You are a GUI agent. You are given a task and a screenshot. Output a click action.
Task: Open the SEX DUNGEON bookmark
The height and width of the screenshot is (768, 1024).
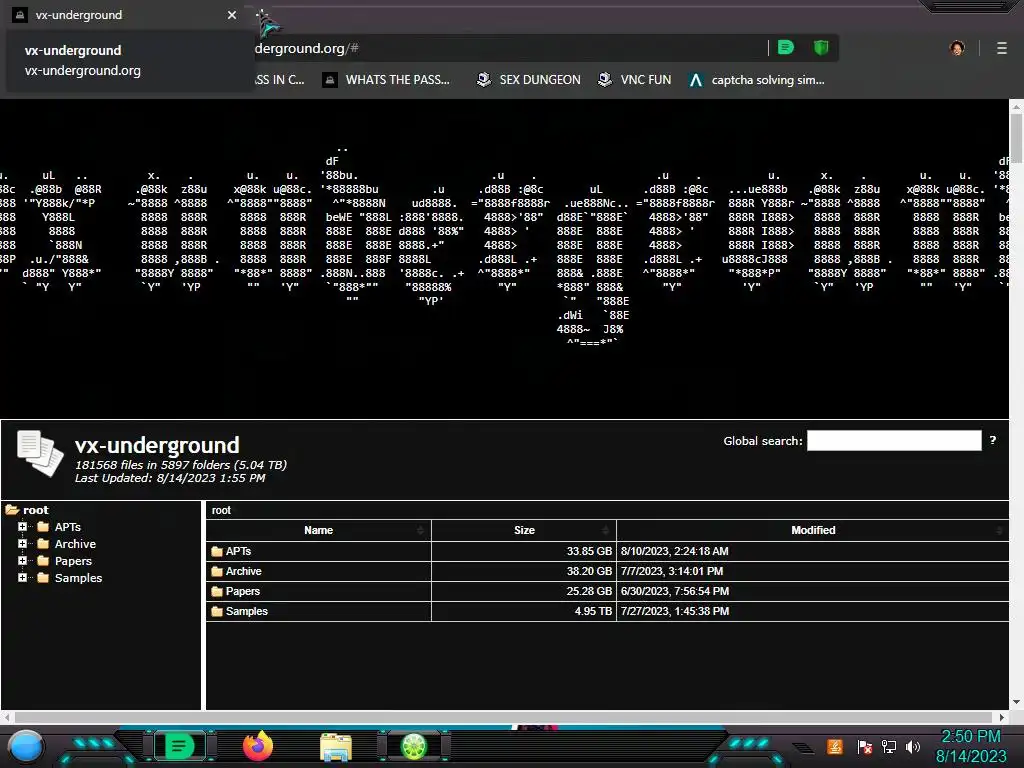click(x=528, y=80)
